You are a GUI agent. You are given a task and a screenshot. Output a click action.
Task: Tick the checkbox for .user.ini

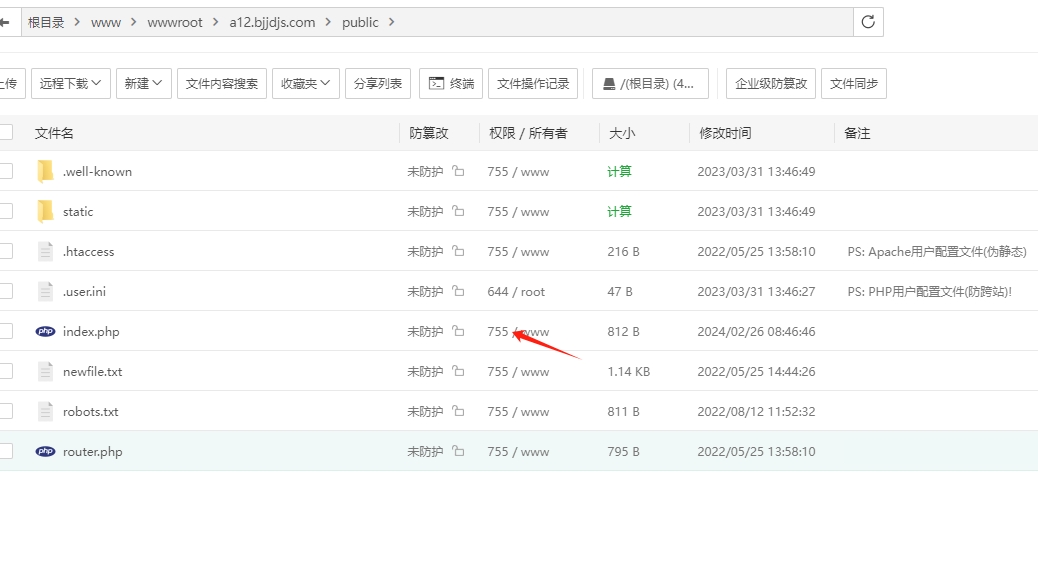pos(5,291)
